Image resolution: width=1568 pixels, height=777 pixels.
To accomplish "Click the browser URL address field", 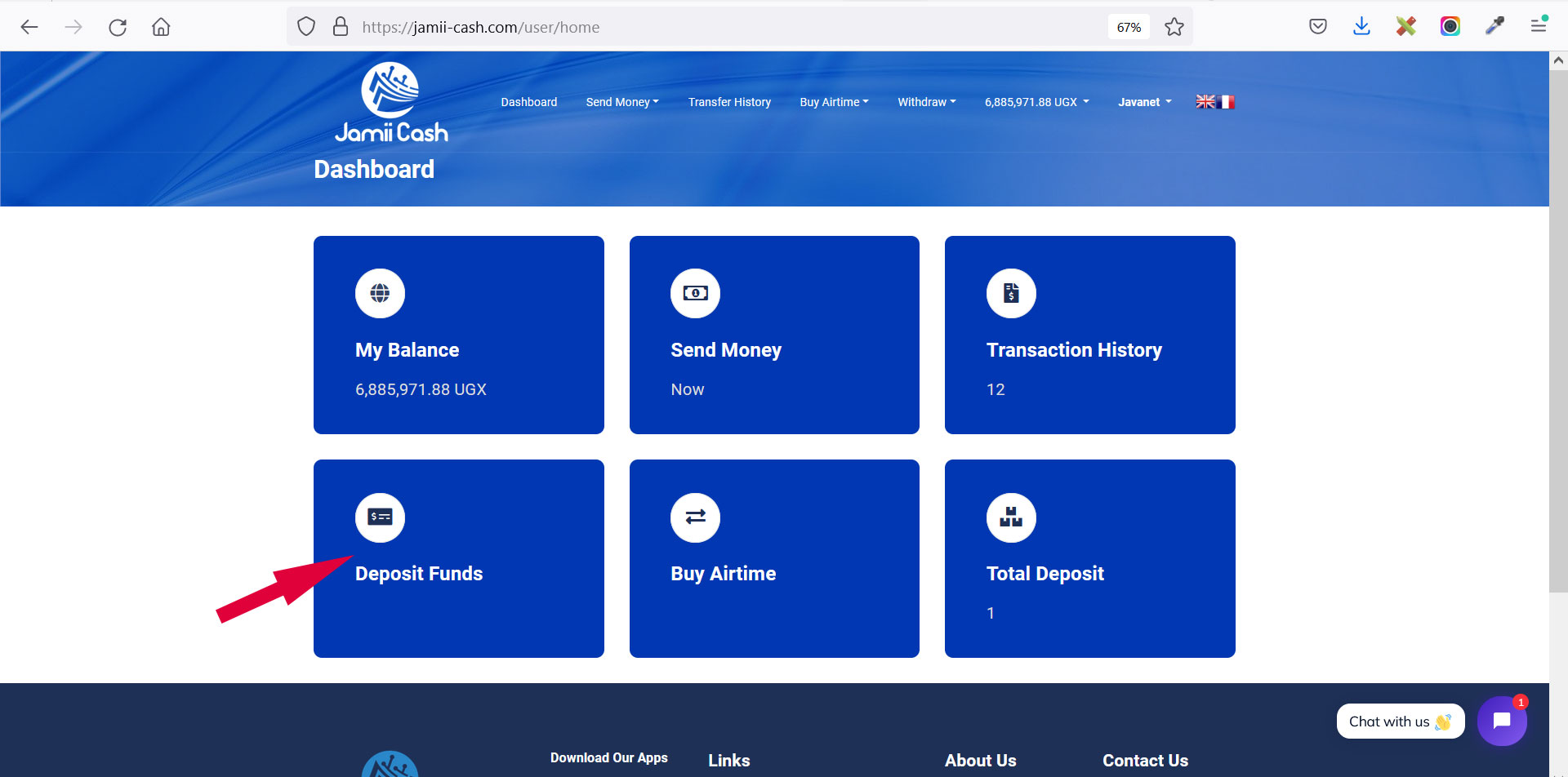I will pos(694,27).
